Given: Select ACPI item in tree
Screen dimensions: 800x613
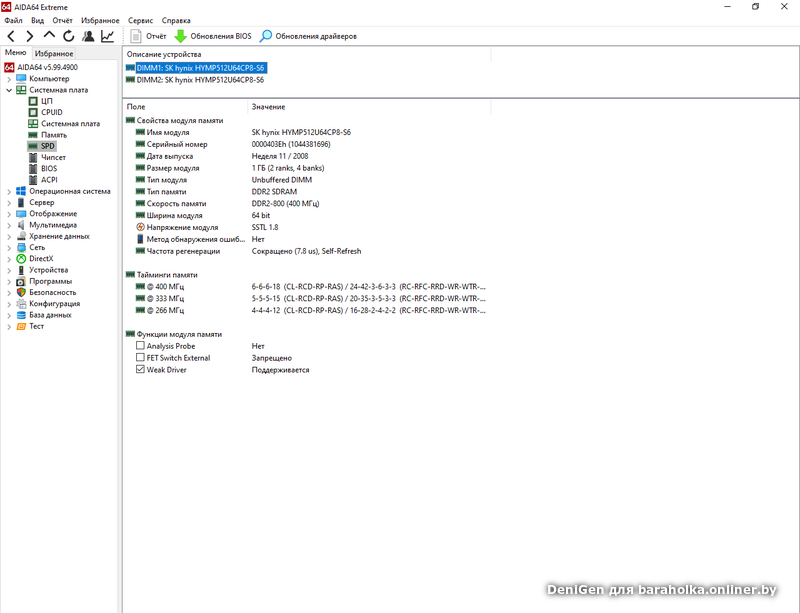Looking at the screenshot, I should pos(49,180).
